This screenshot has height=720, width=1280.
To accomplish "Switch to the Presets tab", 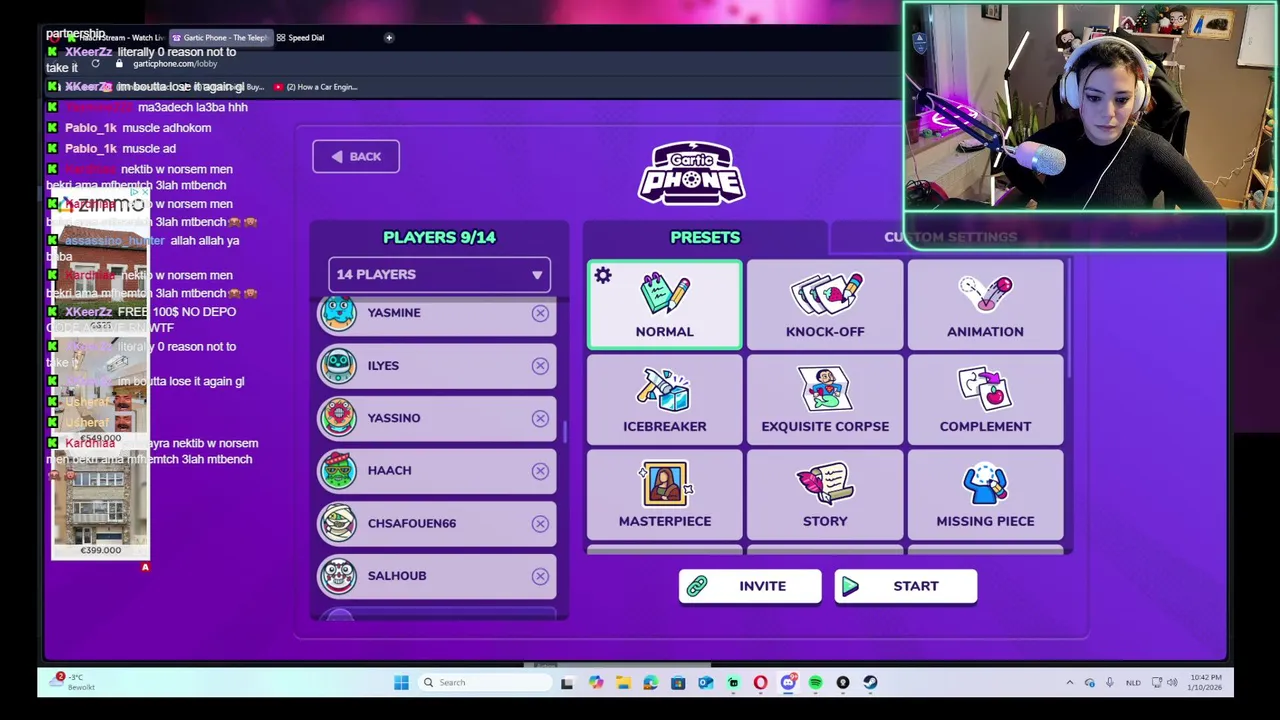I will [705, 237].
